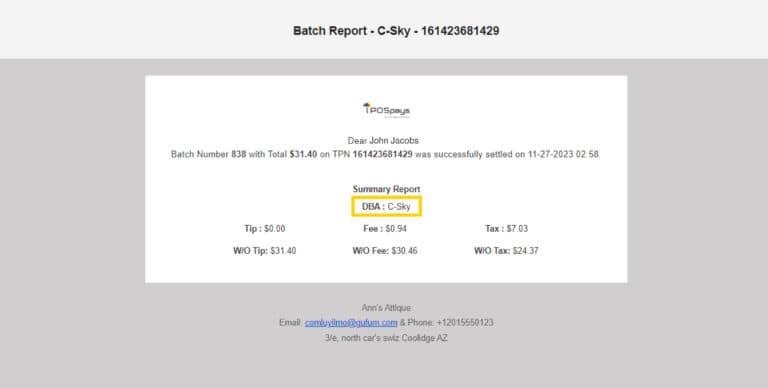Click the iPOSpays logo
This screenshot has width=768, height=388.
tap(386, 110)
